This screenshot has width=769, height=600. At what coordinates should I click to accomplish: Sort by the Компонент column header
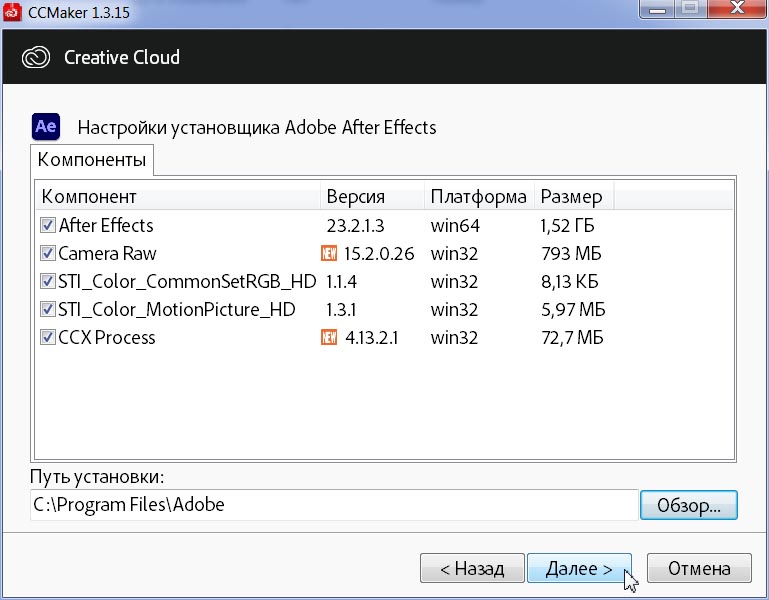click(x=178, y=196)
